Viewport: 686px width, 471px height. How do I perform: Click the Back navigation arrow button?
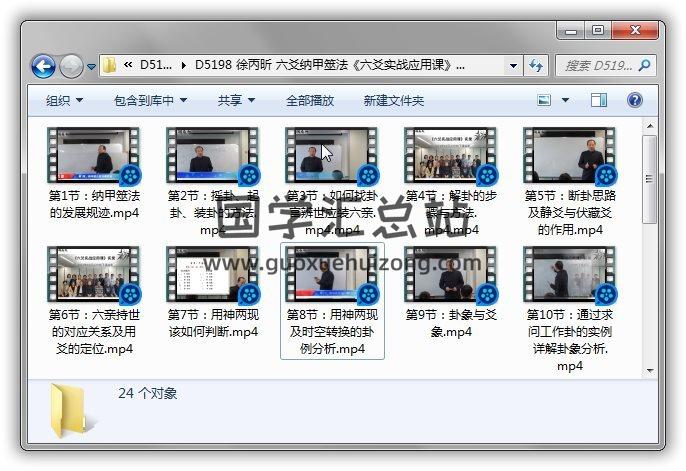[43, 67]
